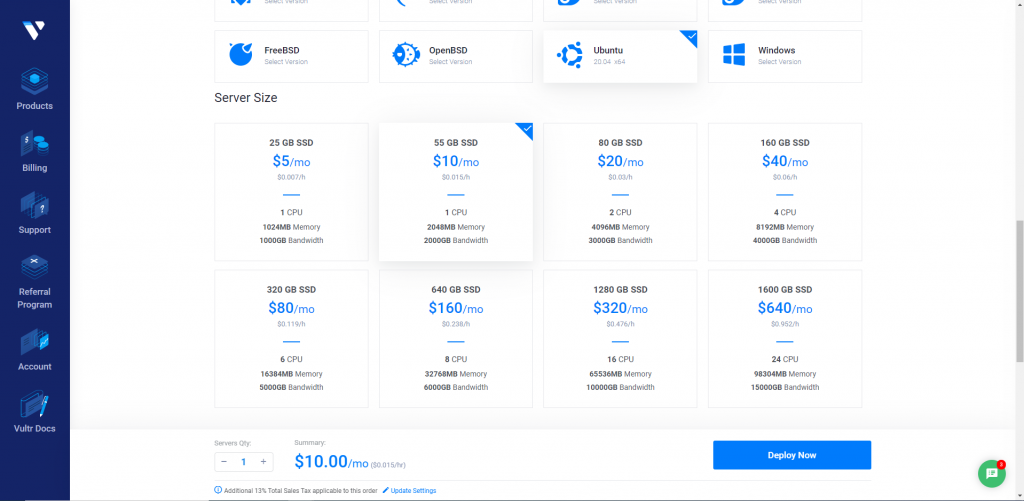Click the Vultr logo in sidebar
Image resolution: width=1024 pixels, height=501 pixels.
point(34,31)
